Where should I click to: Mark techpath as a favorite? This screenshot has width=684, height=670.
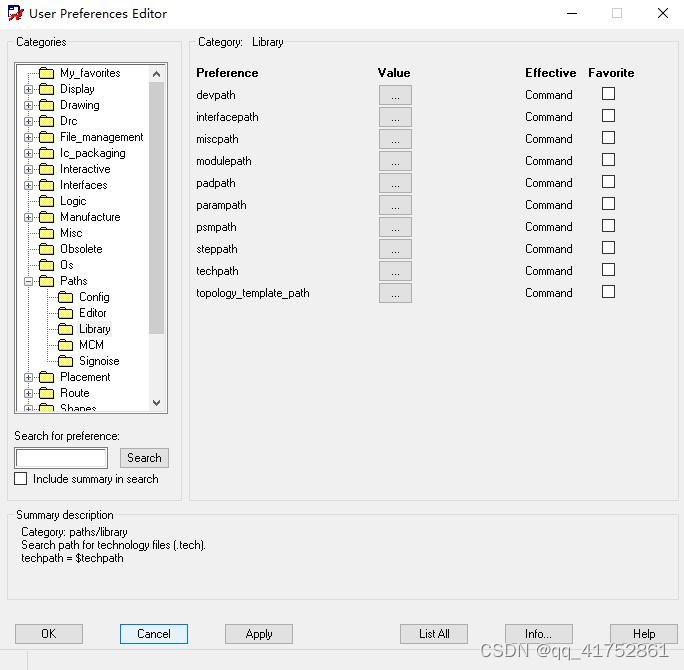[x=608, y=270]
